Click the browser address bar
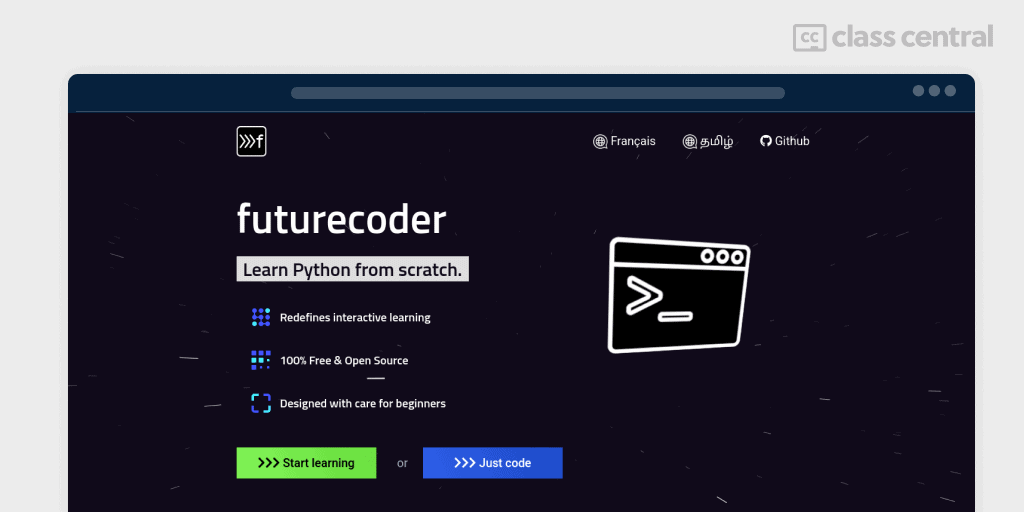This screenshot has height=512, width=1024. [537, 93]
